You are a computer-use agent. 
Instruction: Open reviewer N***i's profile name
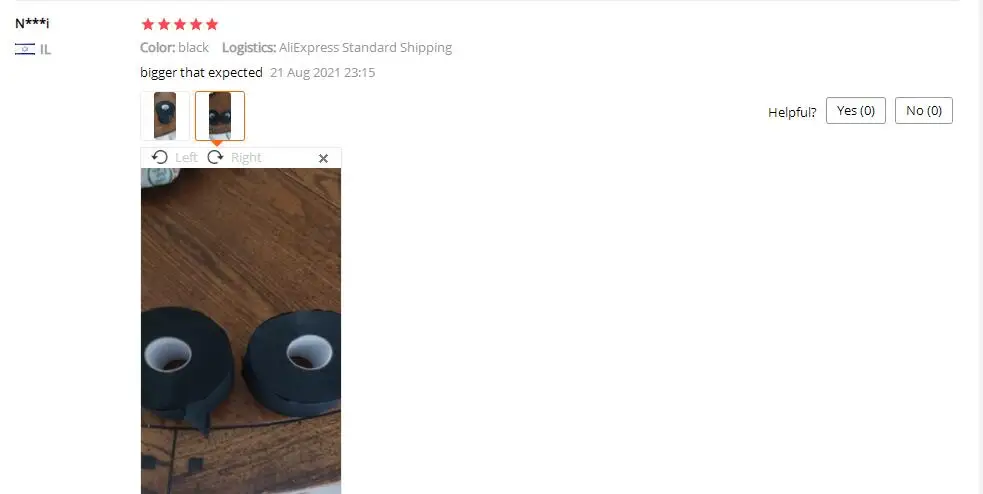[32, 24]
